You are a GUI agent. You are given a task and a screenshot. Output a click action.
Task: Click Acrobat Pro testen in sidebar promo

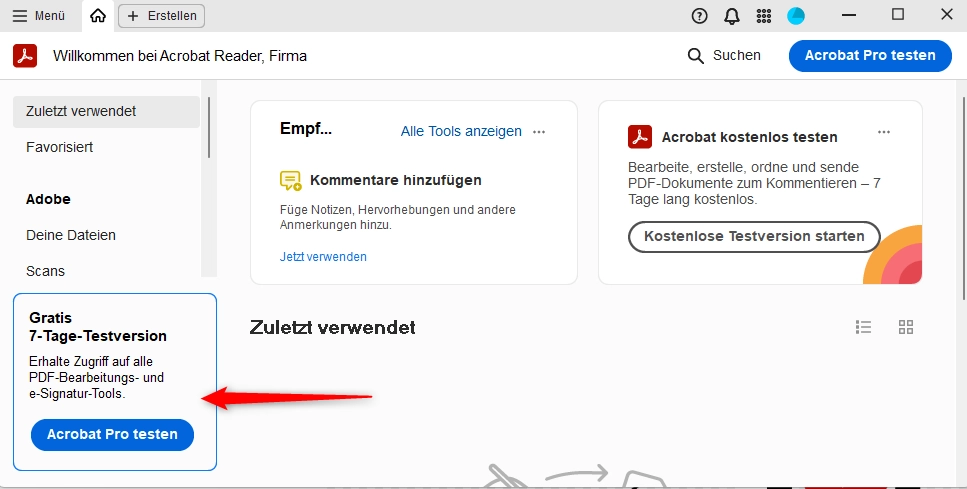112,435
